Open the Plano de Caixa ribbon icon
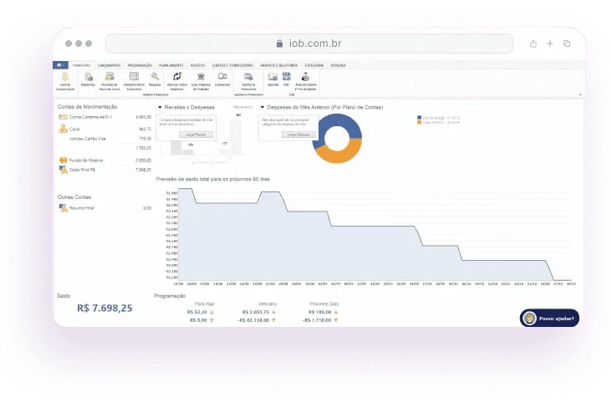This screenshot has width=612, height=408. coord(110,77)
